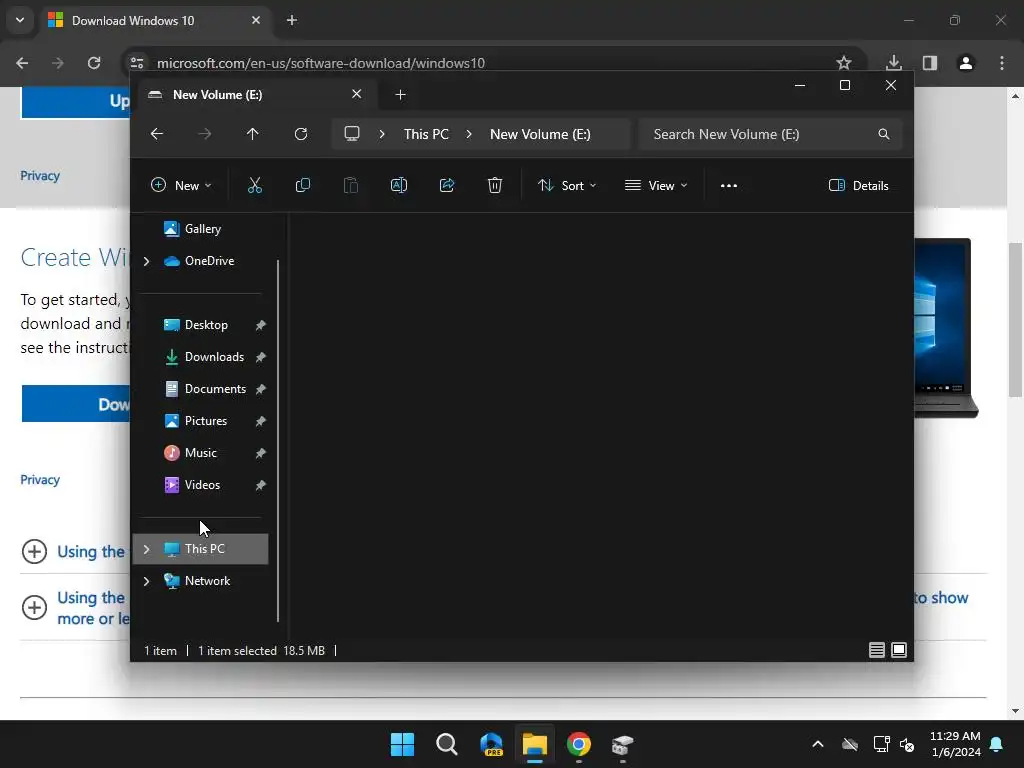Viewport: 1024px width, 768px height.
Task: Refresh the New Volume (E:) folder view
Action: pyautogui.click(x=301, y=134)
